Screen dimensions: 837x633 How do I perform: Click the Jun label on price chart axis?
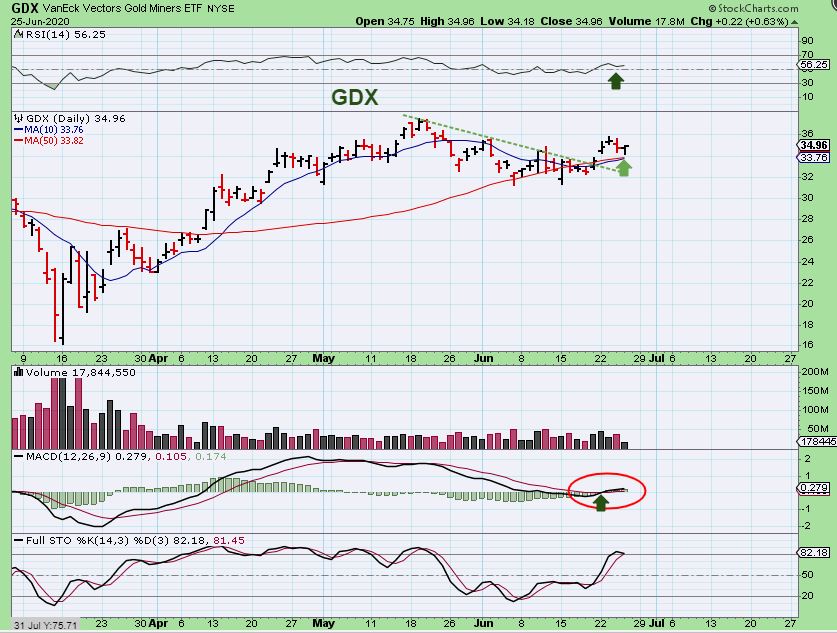tap(484, 358)
